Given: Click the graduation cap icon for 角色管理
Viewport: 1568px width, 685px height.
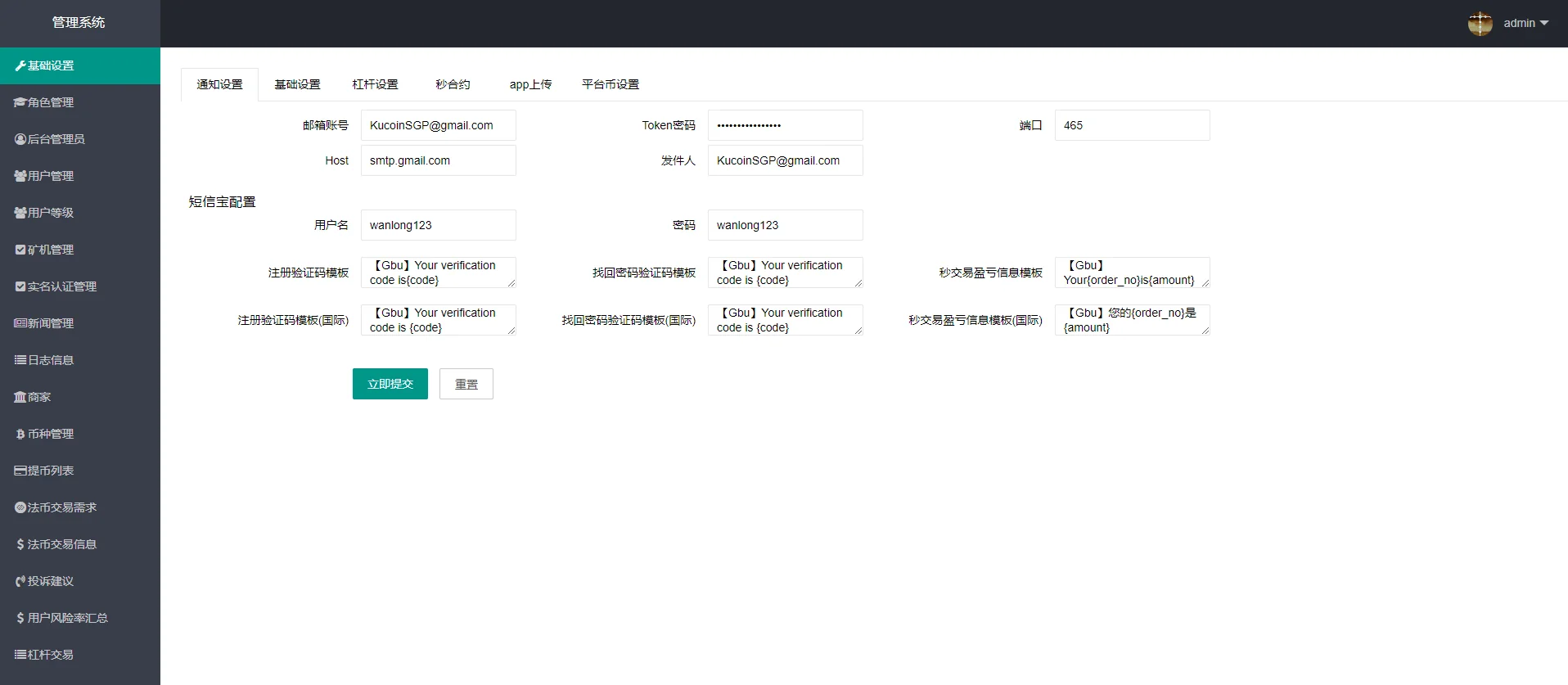Looking at the screenshot, I should coord(20,102).
